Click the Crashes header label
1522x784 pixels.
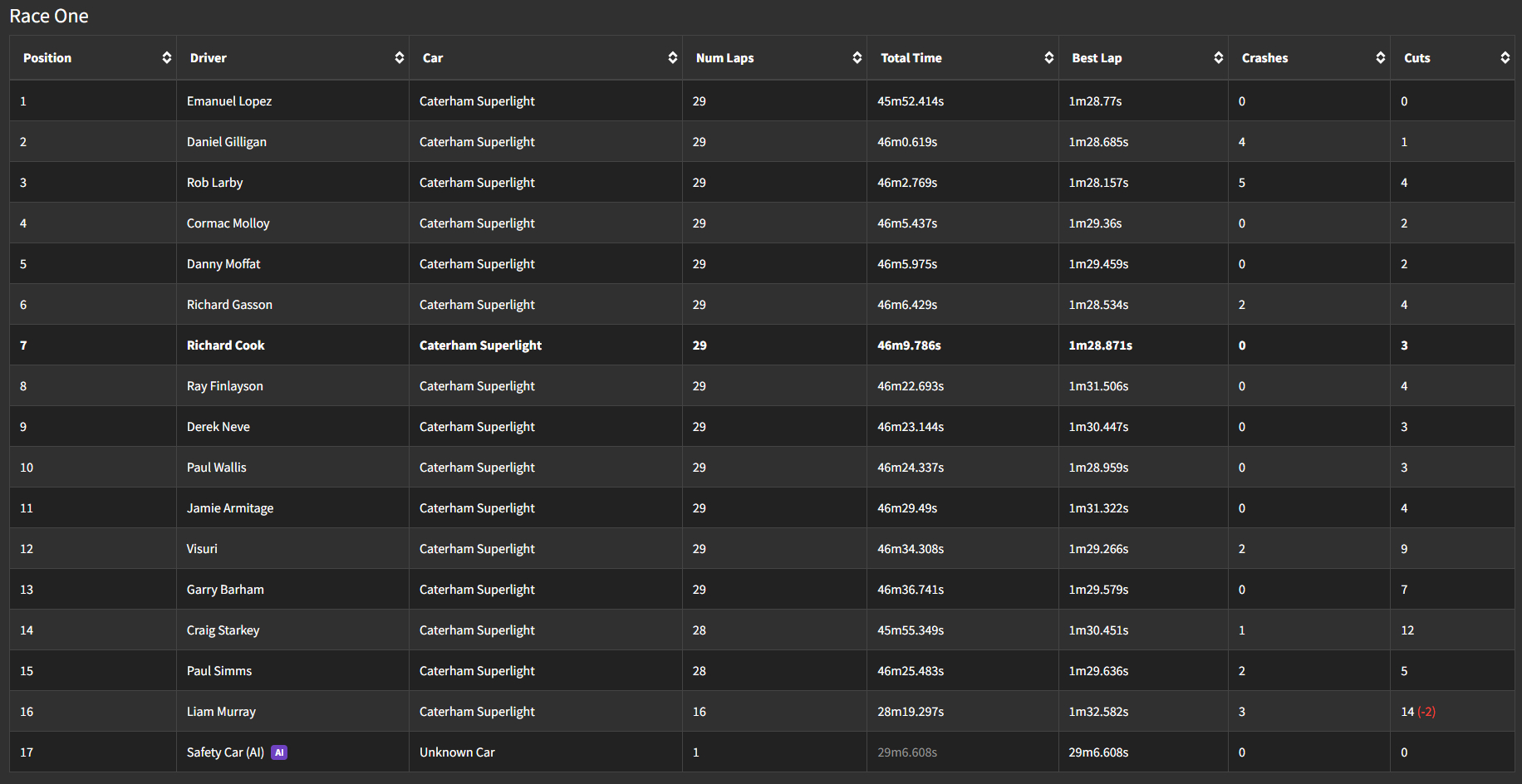pyautogui.click(x=1265, y=58)
